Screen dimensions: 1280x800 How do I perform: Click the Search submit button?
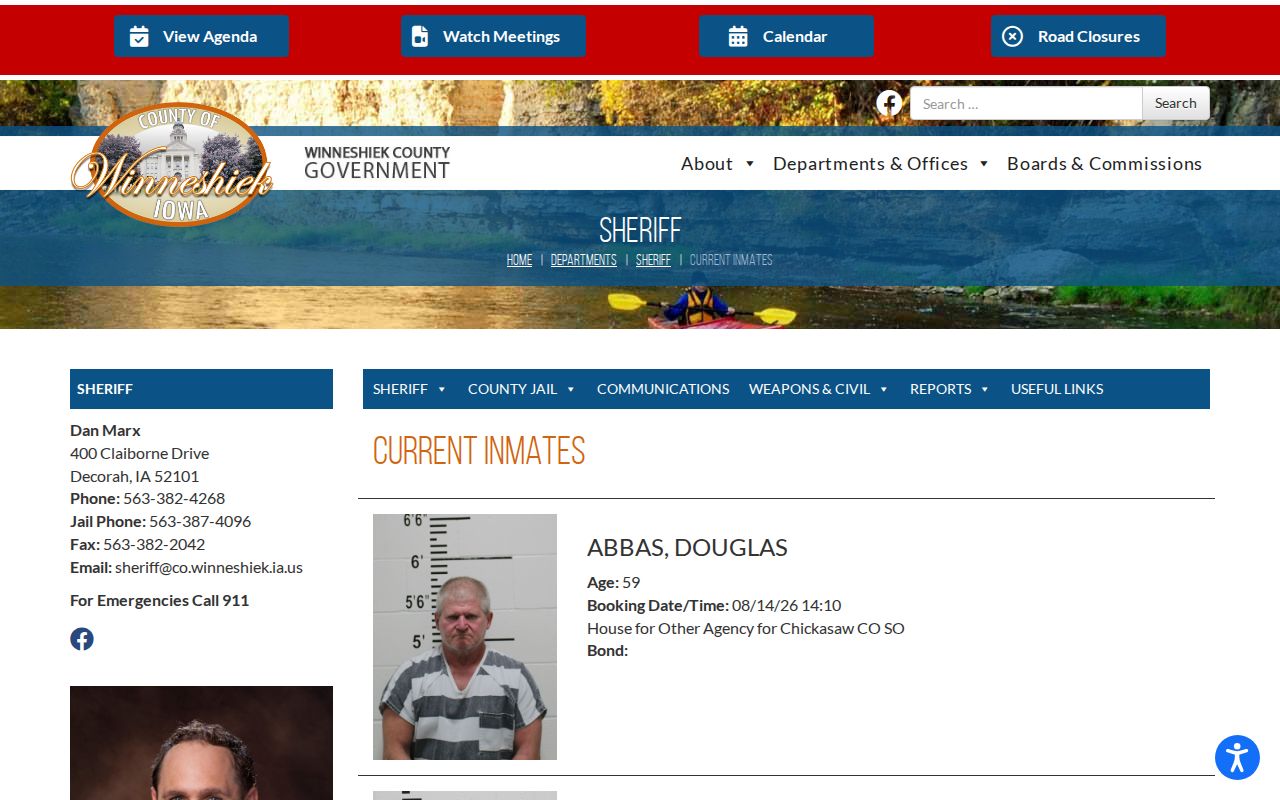point(1176,103)
